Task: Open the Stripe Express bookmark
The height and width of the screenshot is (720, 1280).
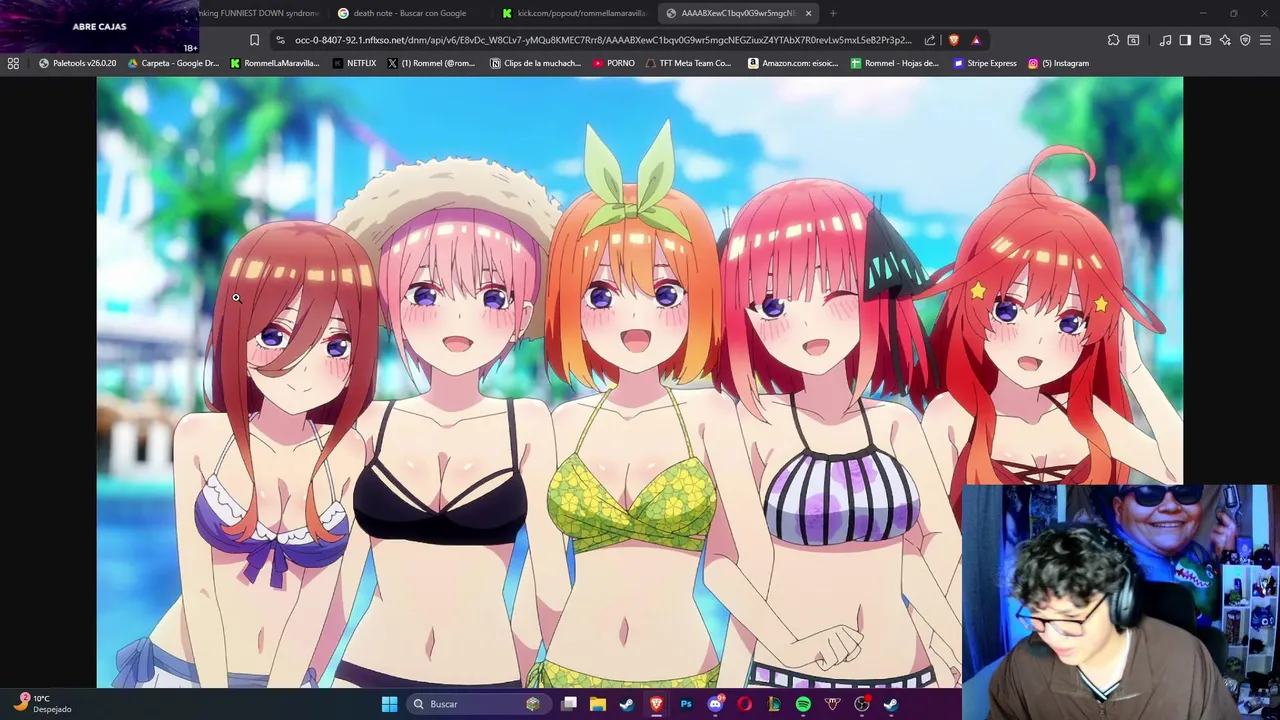Action: 984,63
